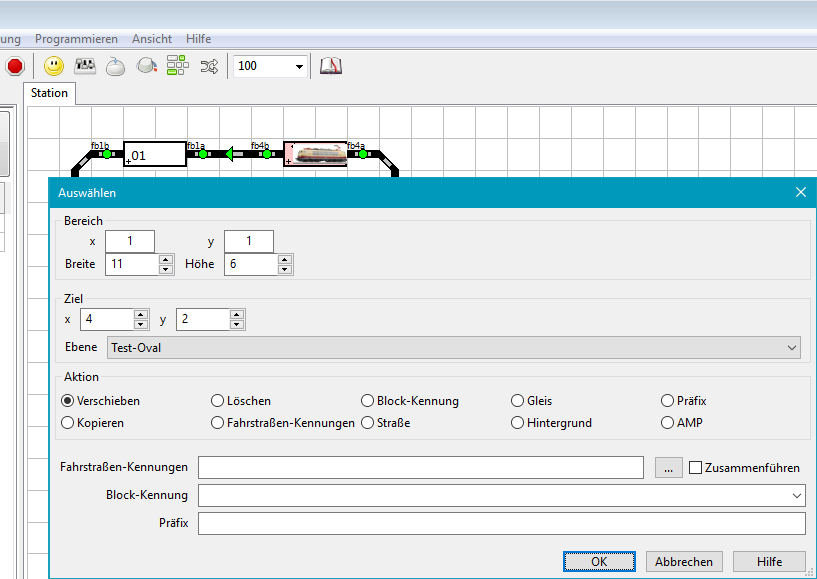The image size is (817, 579).
Task: Click the OK button
Action: coord(599,561)
